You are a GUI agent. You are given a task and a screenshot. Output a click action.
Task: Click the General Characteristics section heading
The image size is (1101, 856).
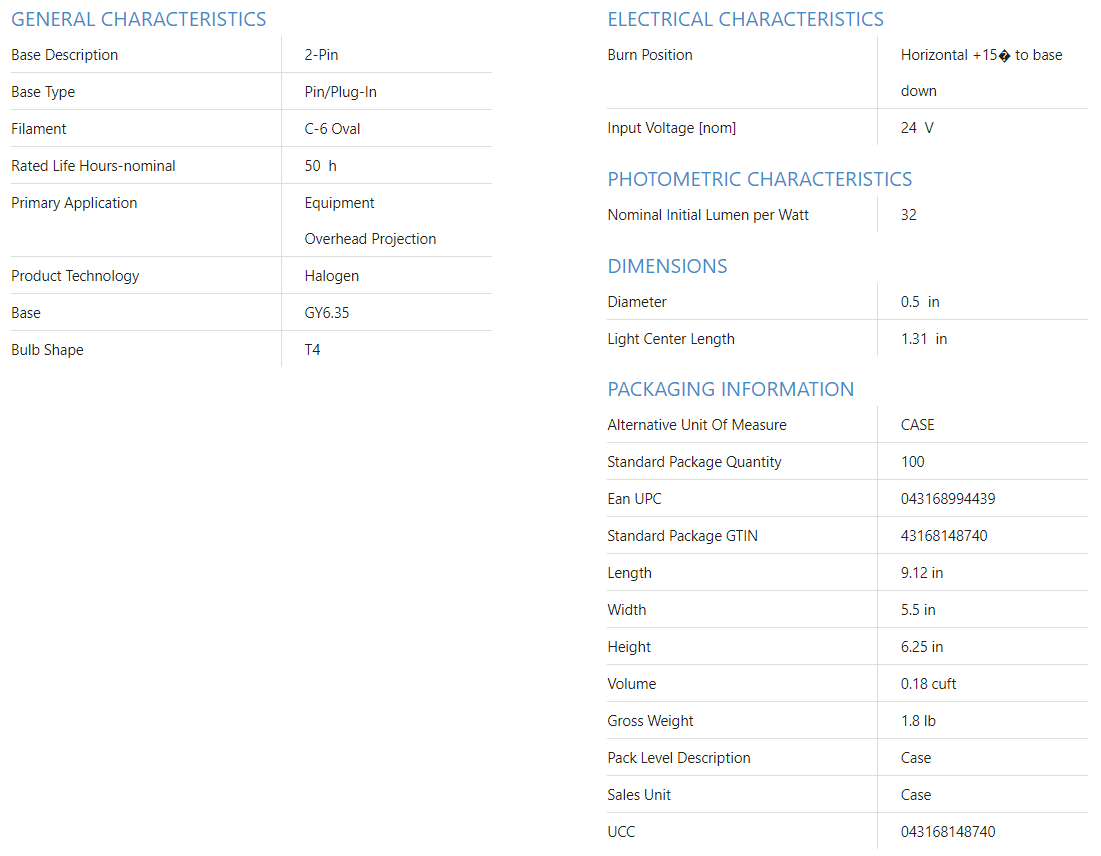coord(138,19)
